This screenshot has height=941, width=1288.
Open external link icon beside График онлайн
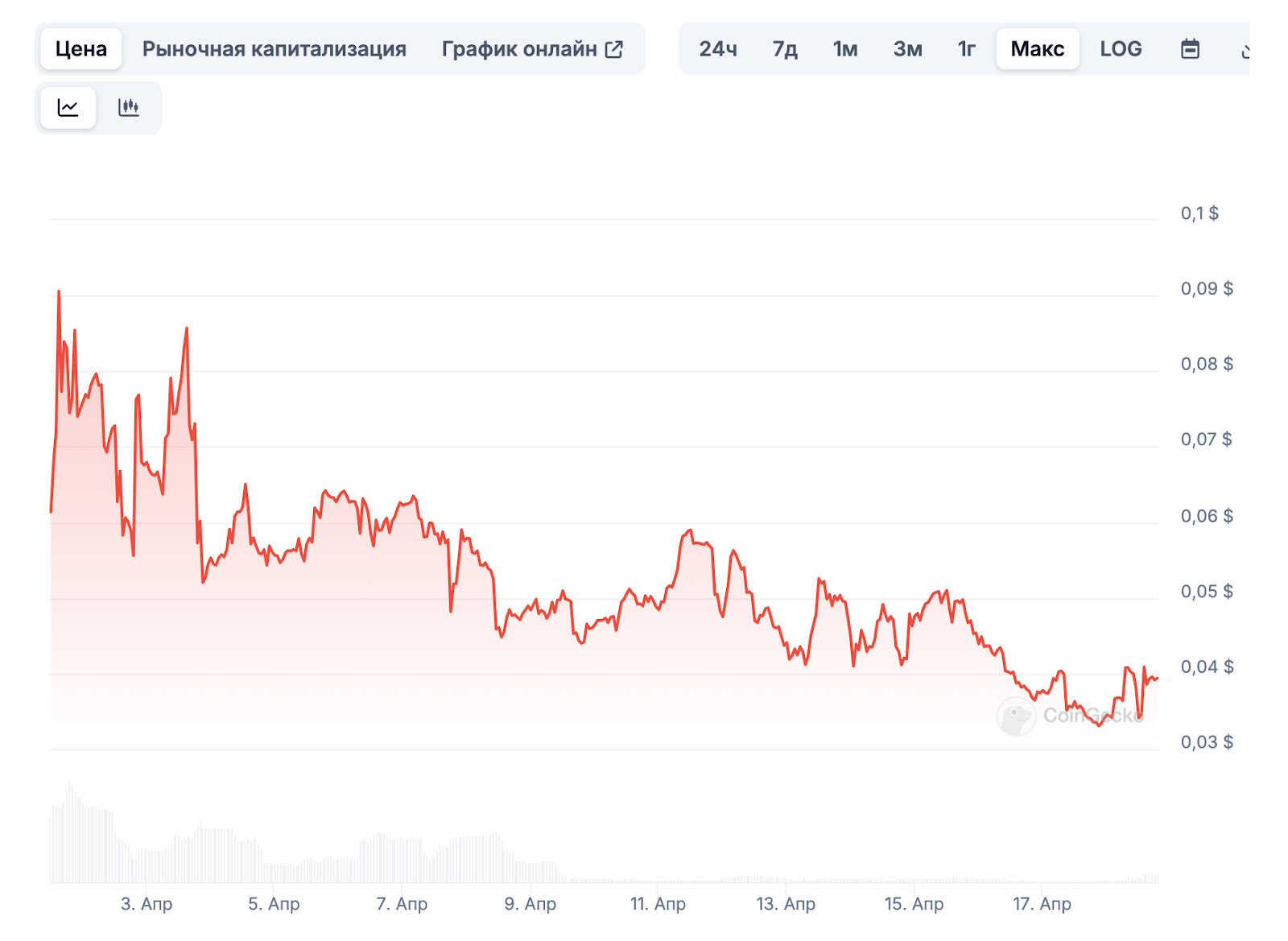pos(614,49)
